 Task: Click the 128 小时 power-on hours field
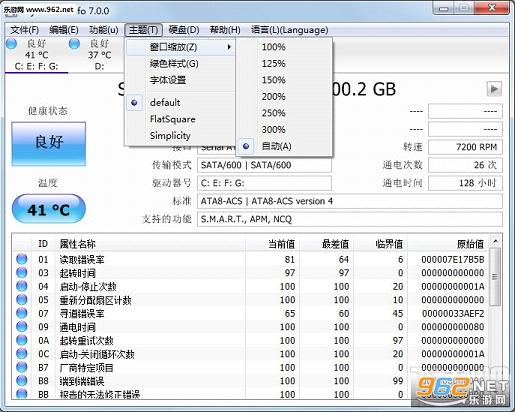[x=465, y=183]
